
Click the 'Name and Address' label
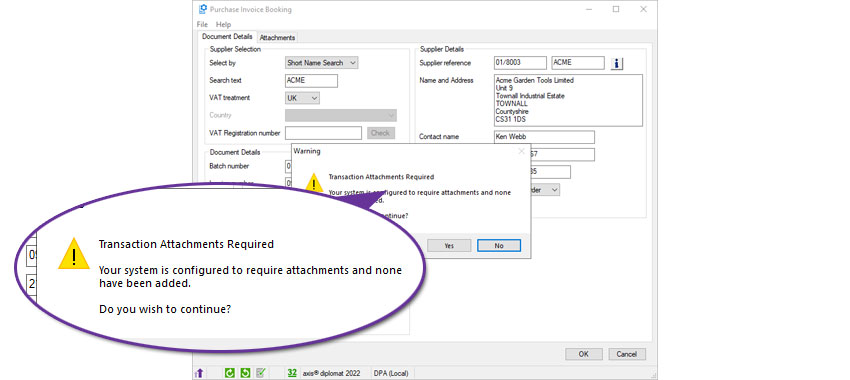[446, 80]
